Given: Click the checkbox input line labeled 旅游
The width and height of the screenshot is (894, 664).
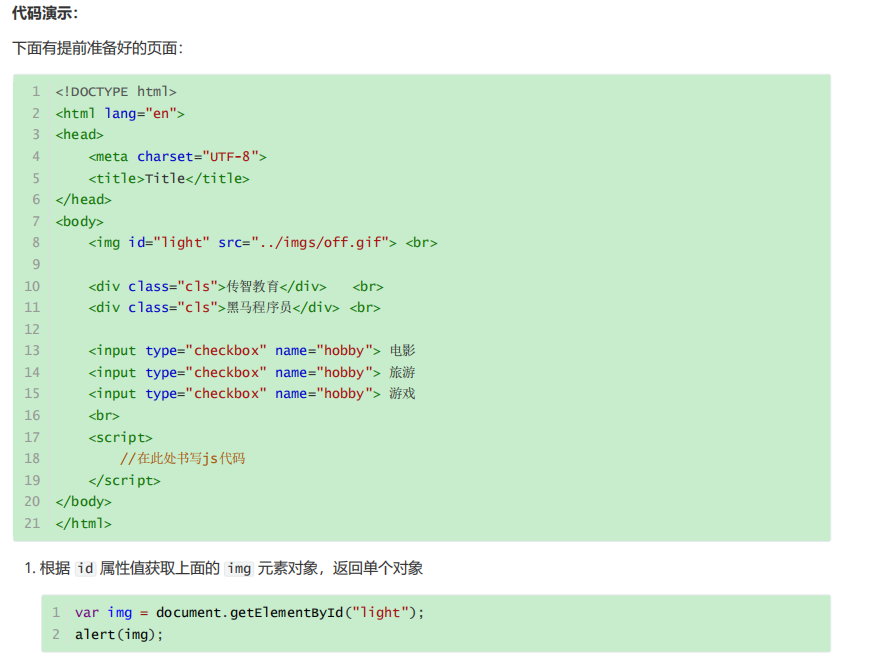Looking at the screenshot, I should click(x=252, y=372).
